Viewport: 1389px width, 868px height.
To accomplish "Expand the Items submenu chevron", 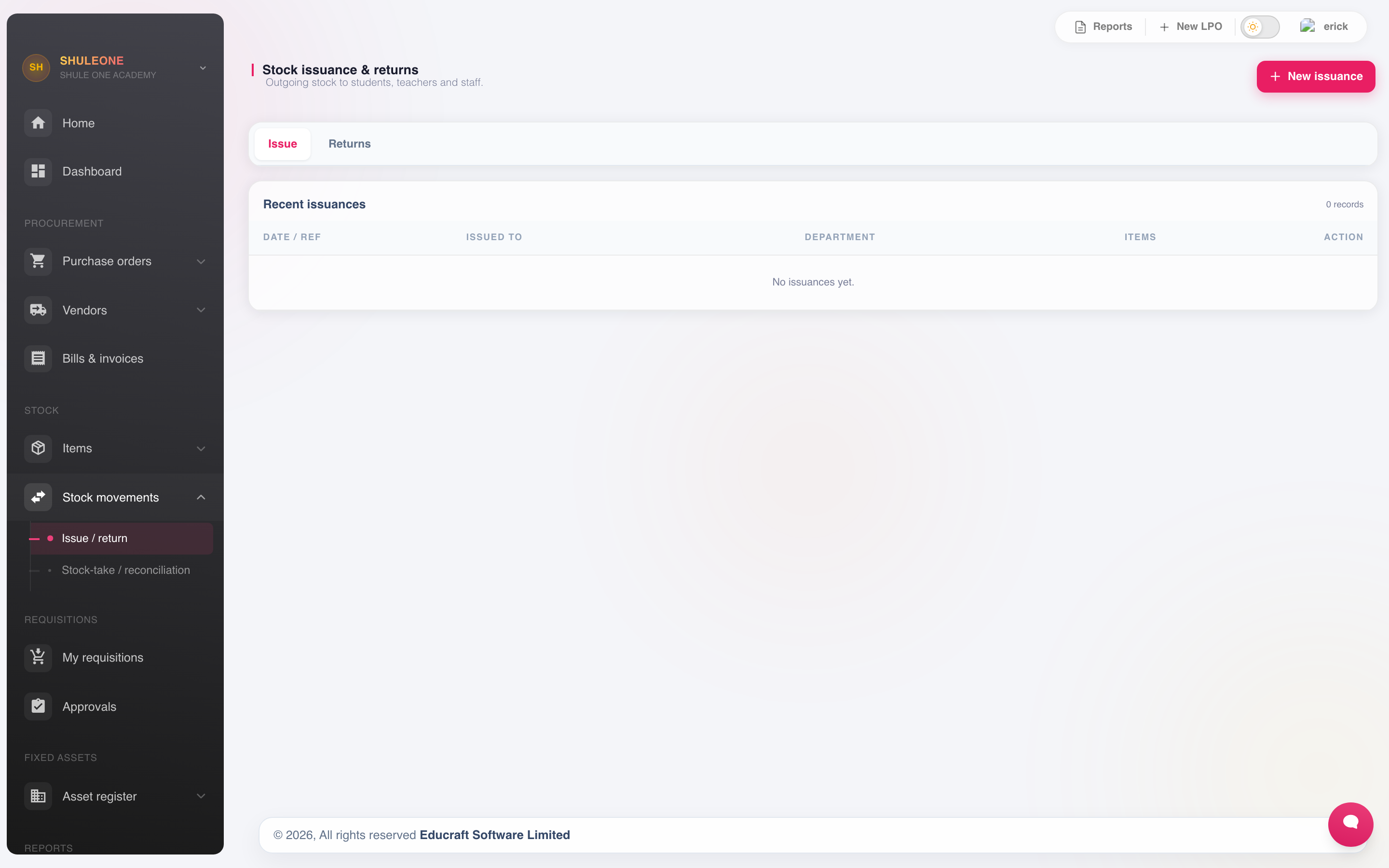I will 201,448.
